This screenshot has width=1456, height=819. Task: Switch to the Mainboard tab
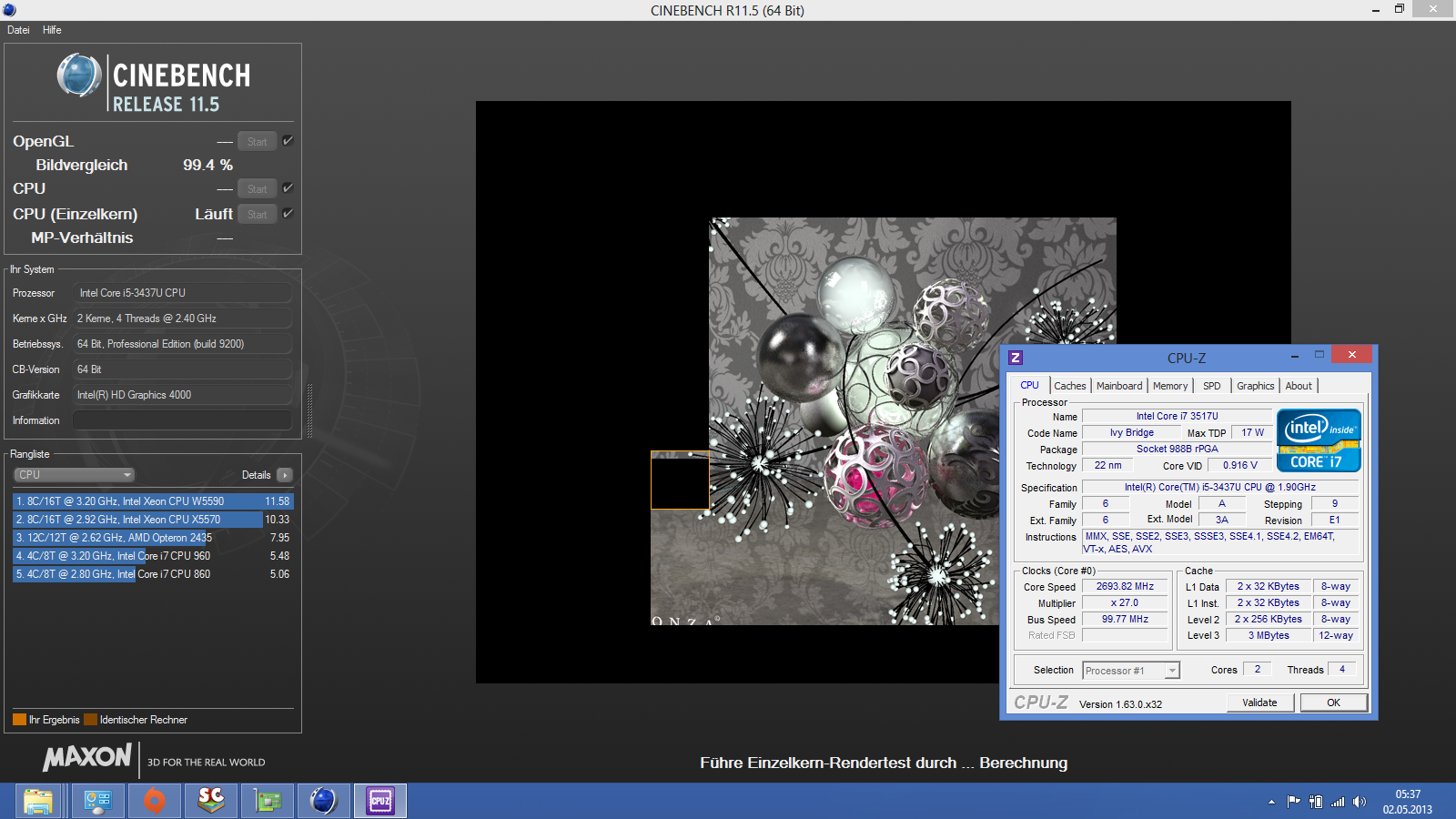[1119, 386]
